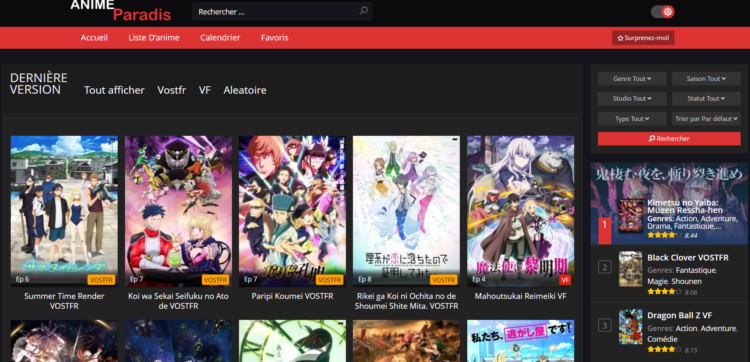This screenshot has height=362, width=750.
Task: Click Rikei ga Koi ni Ochita title link
Action: [x=407, y=301]
